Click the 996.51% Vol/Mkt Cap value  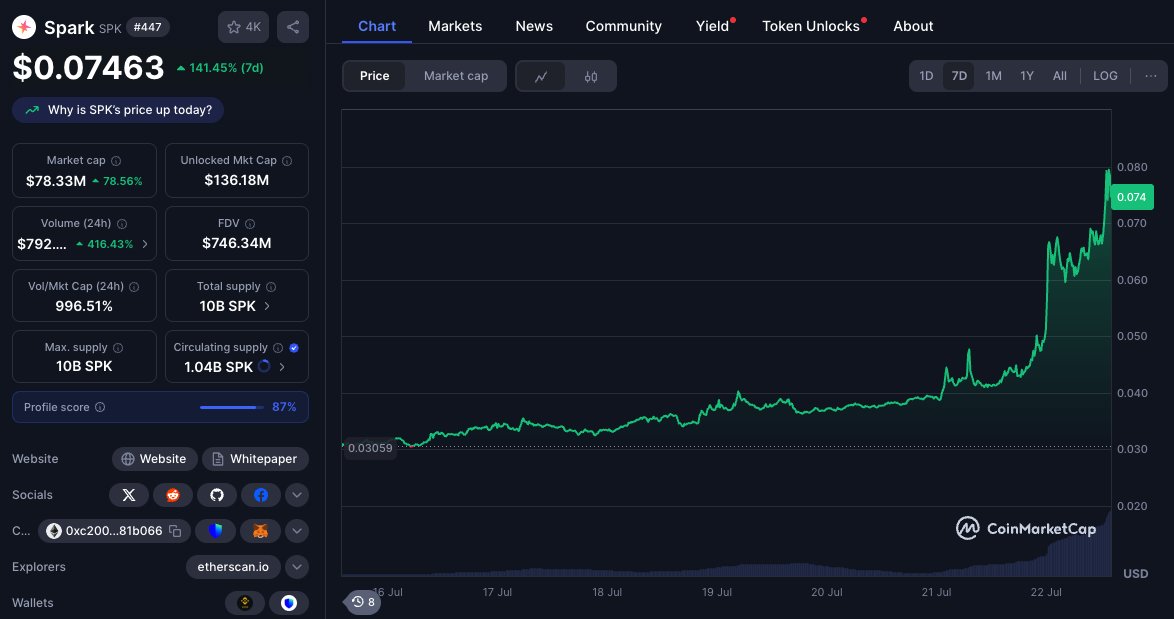point(84,306)
